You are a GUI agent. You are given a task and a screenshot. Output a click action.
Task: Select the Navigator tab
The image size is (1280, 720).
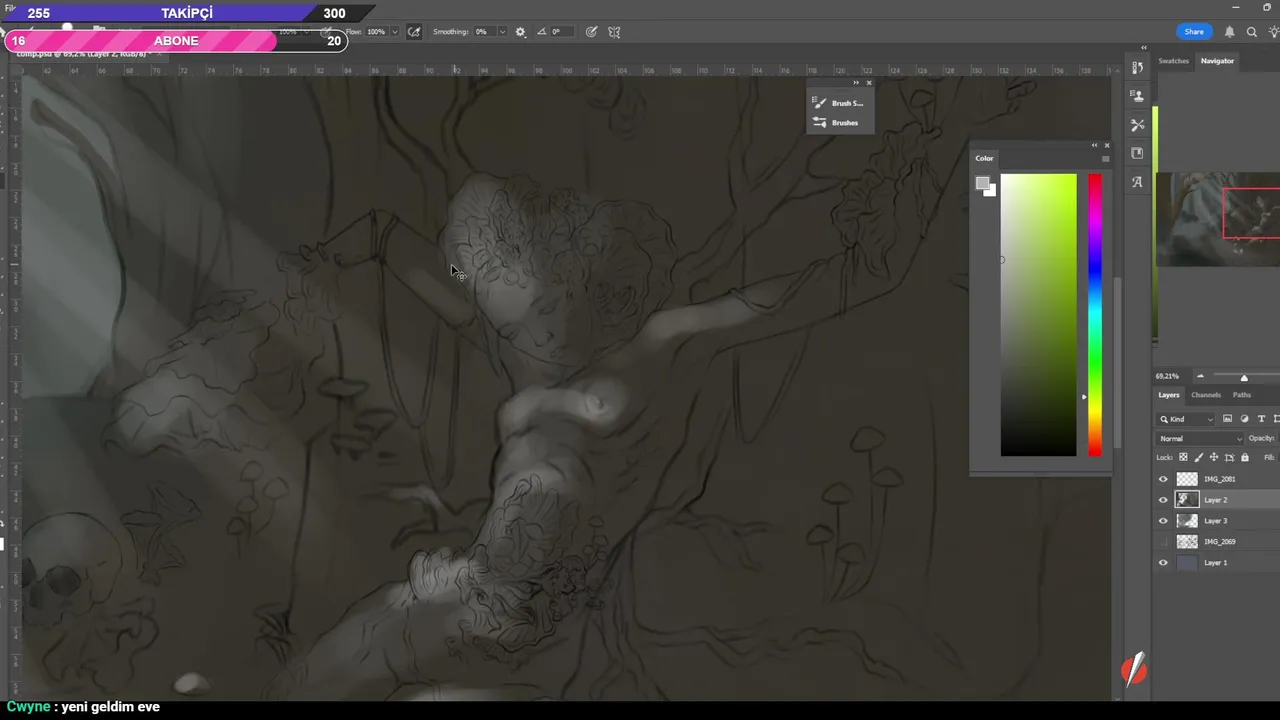1217,61
